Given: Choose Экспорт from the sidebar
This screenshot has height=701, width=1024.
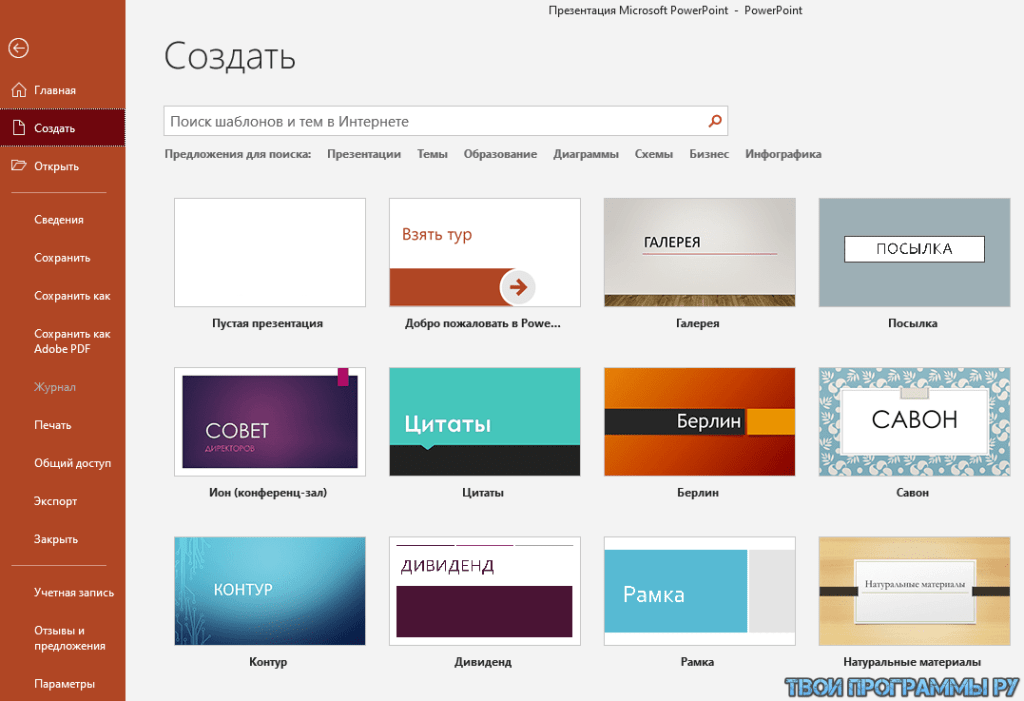Looking at the screenshot, I should coord(56,501).
